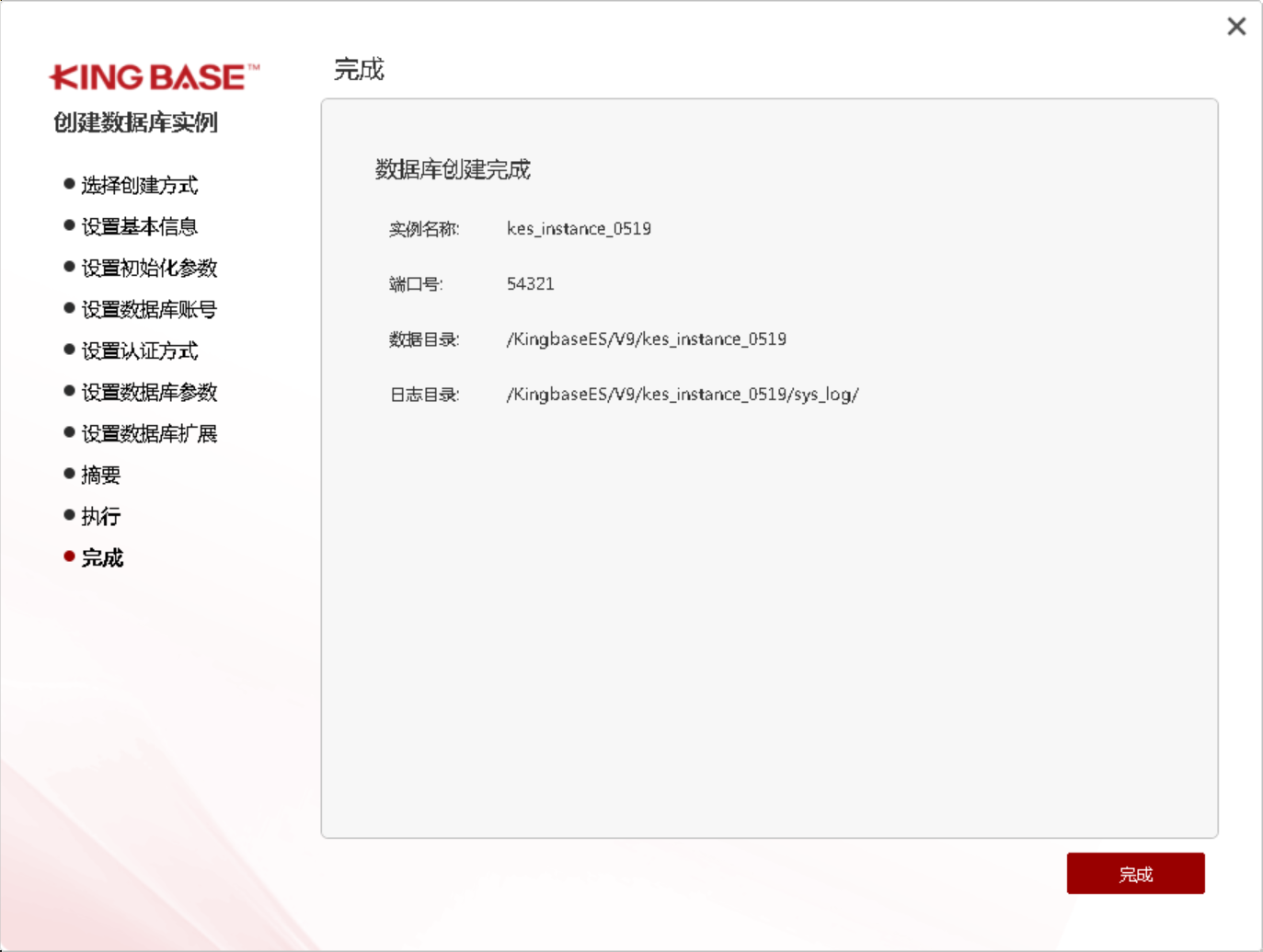Click the 数据库创建完成 heading
This screenshot has height=952, width=1263.
[453, 169]
